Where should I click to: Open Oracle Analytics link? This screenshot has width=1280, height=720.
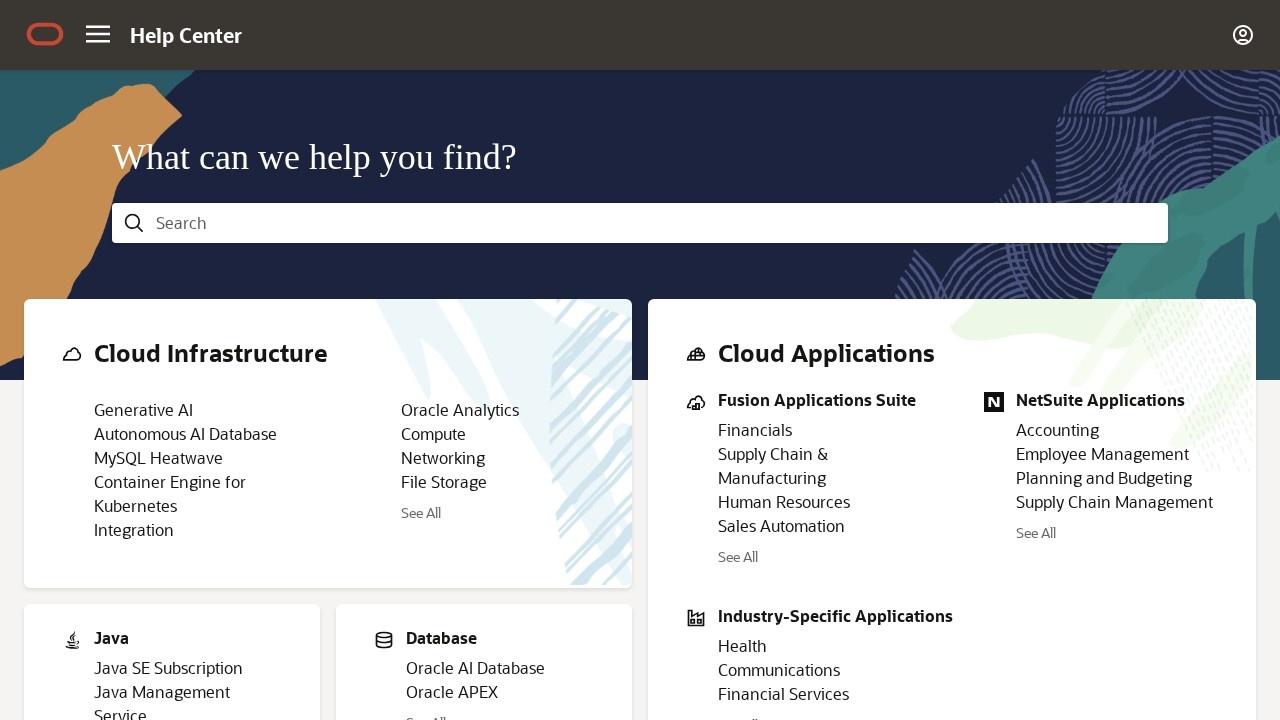[x=460, y=410]
